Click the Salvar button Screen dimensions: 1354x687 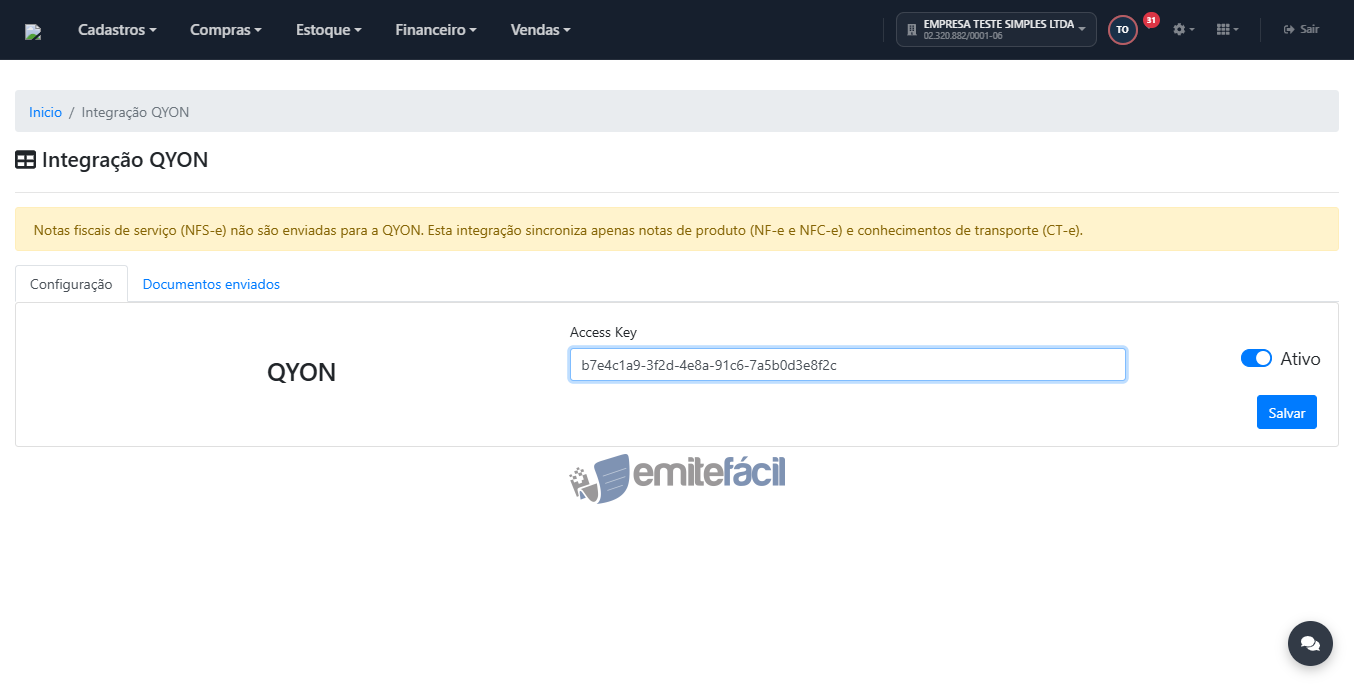coord(1286,412)
